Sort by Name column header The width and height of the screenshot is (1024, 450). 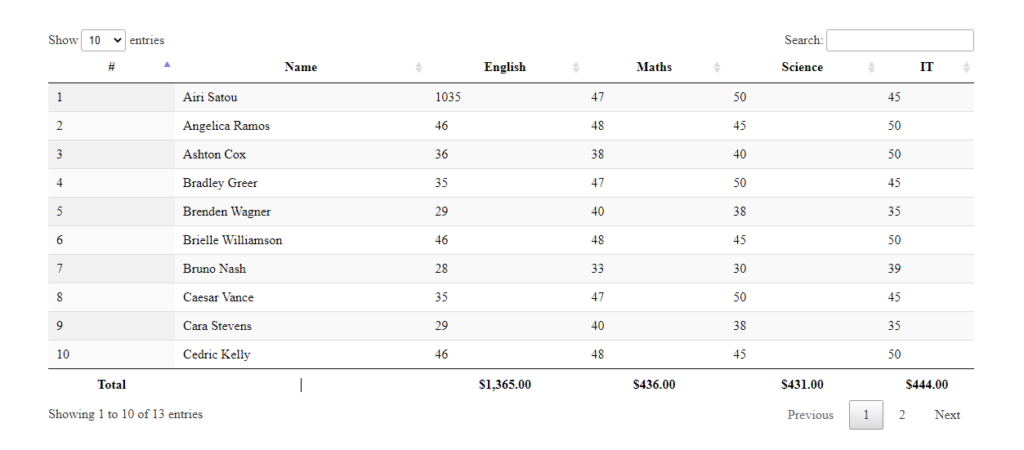point(300,67)
